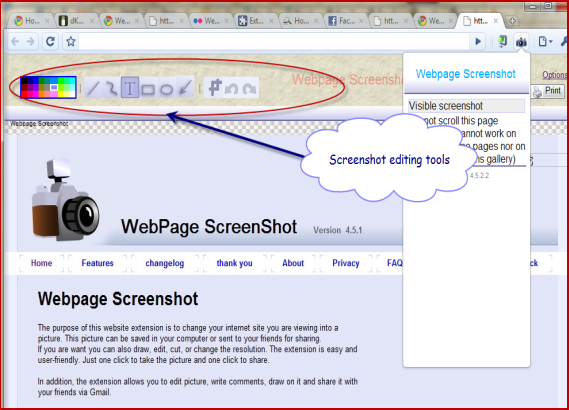This screenshot has height=410, width=569.
Task: Click the Webpage Screenshot popup title
Action: click(x=466, y=74)
